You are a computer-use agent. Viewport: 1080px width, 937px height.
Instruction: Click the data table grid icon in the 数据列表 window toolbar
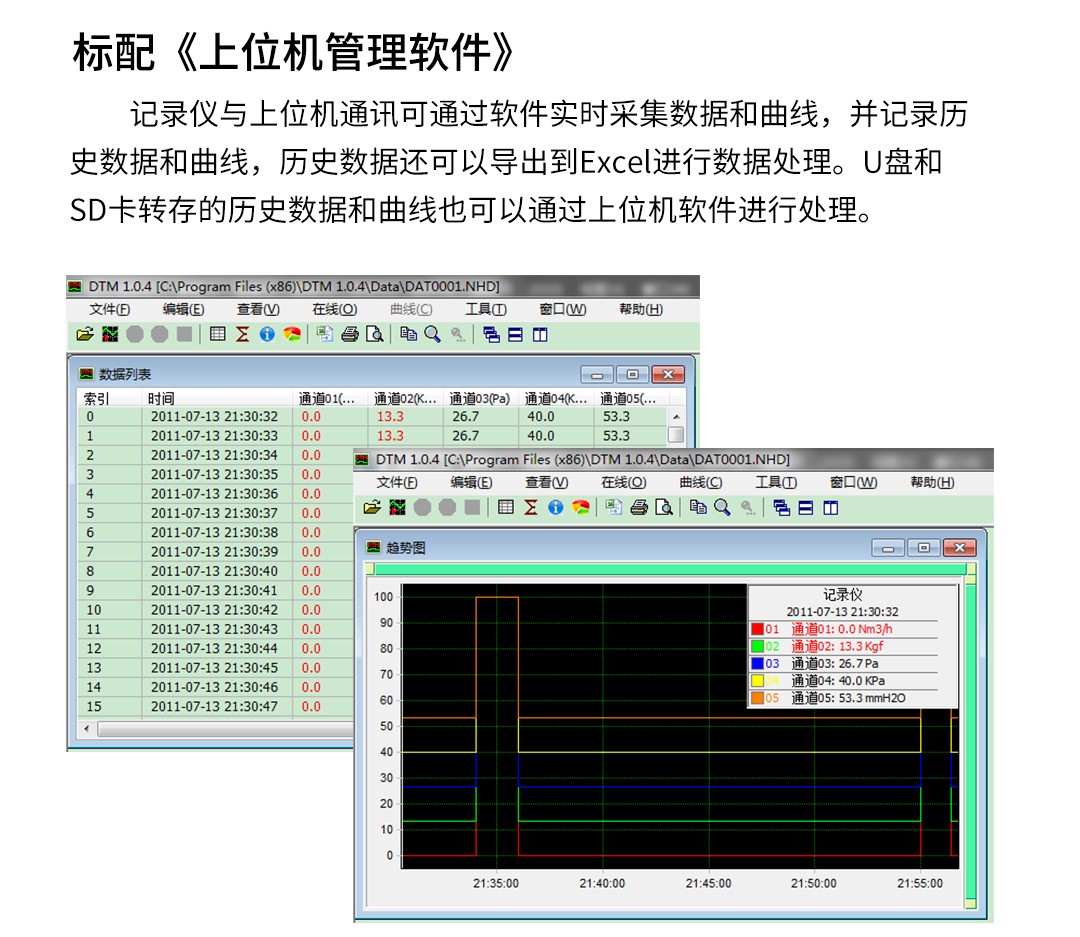coord(217,335)
